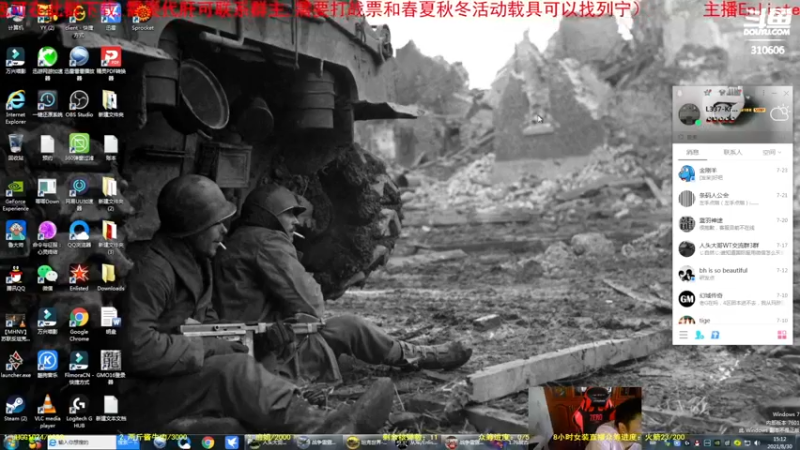
Task: Click the QQ main menu hamburger icon
Action: coord(683,335)
